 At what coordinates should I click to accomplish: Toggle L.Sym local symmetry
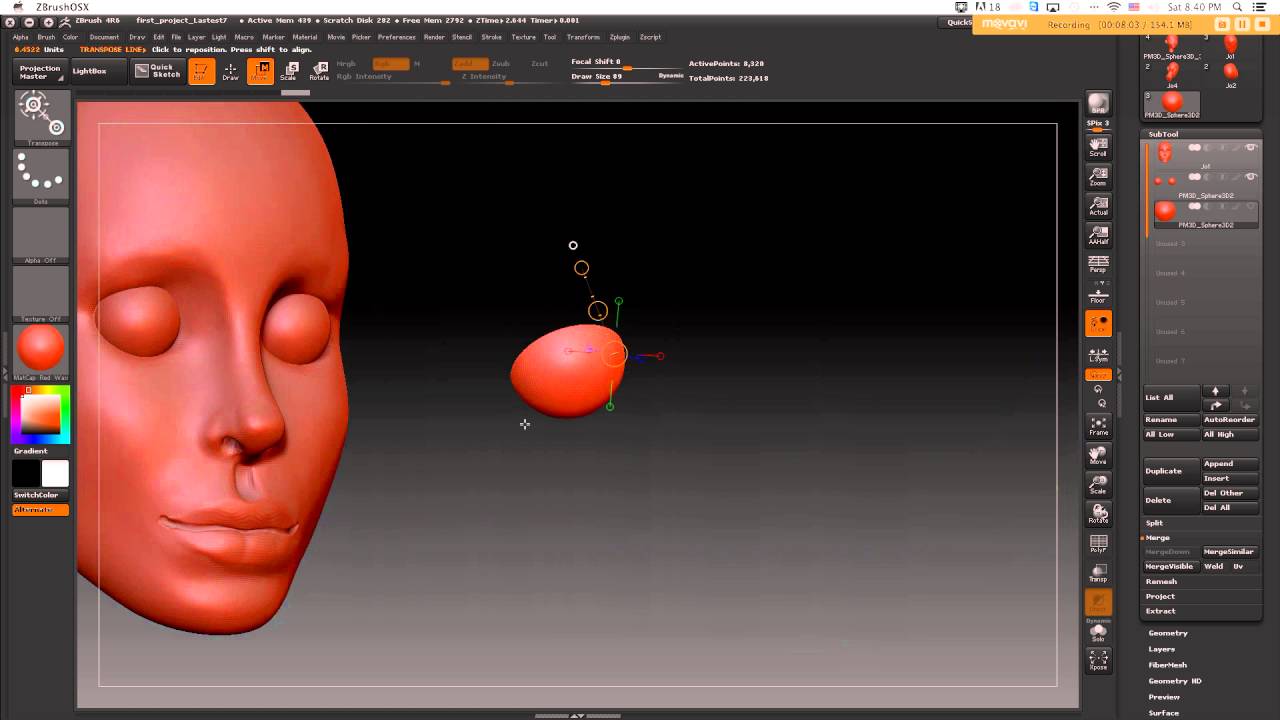(x=1098, y=354)
